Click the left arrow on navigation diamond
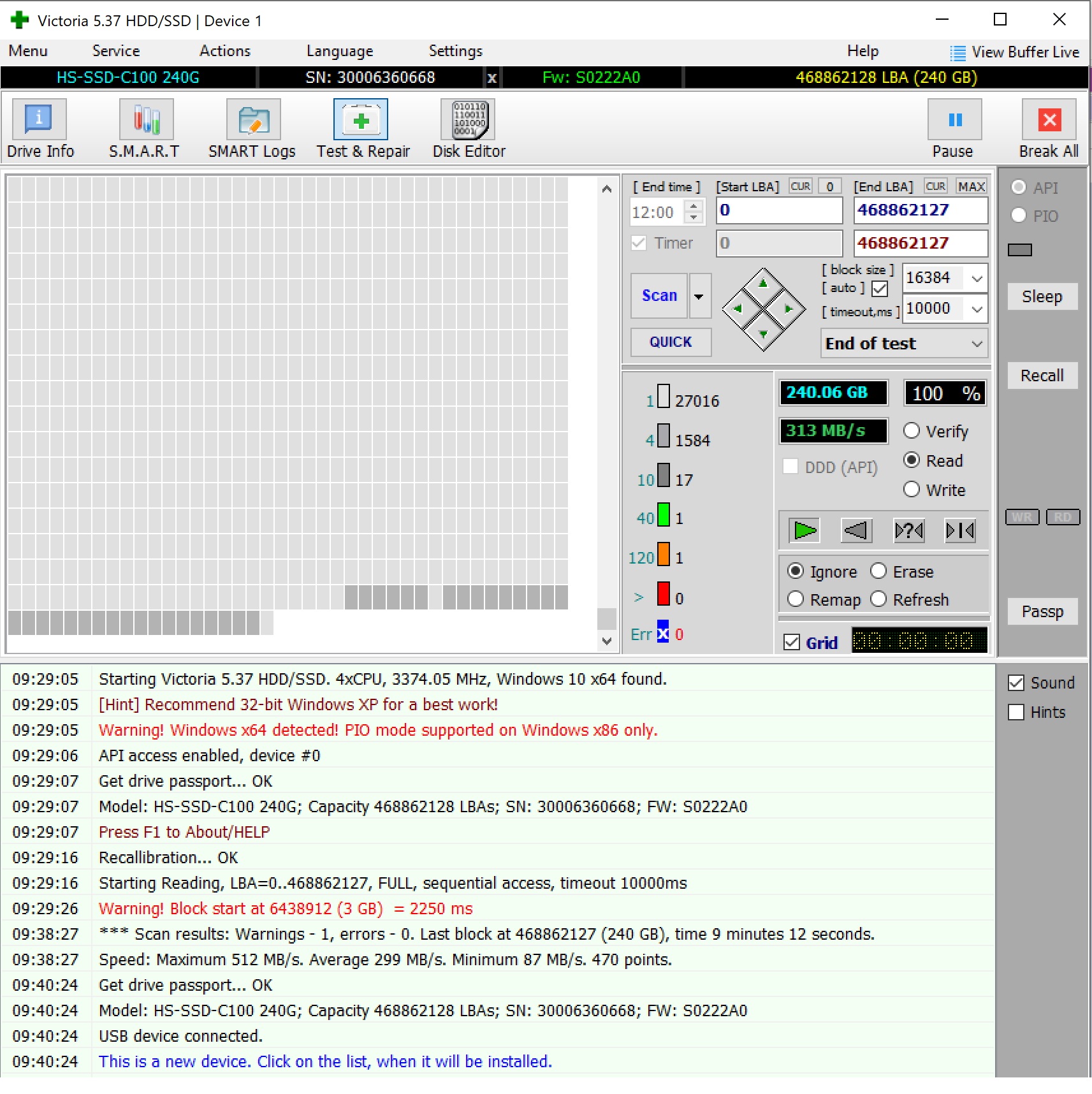 (x=738, y=309)
